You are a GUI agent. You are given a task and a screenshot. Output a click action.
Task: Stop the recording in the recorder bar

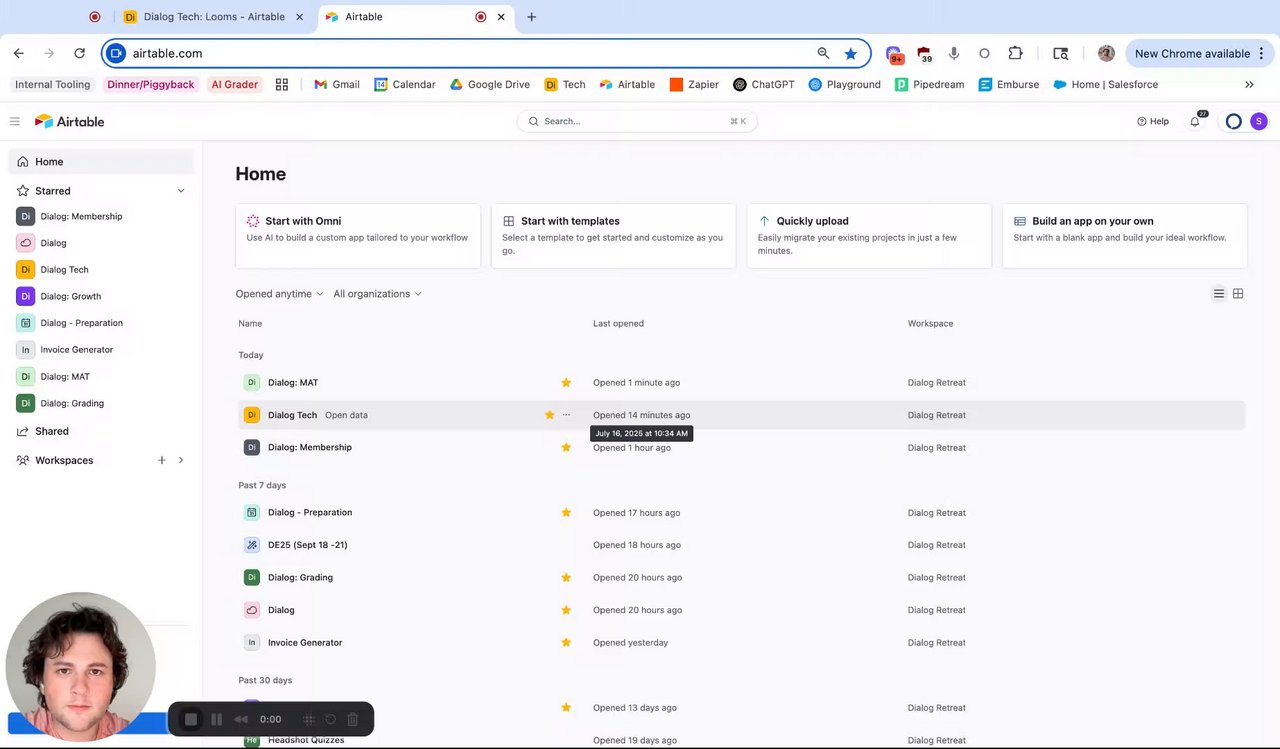(191, 719)
